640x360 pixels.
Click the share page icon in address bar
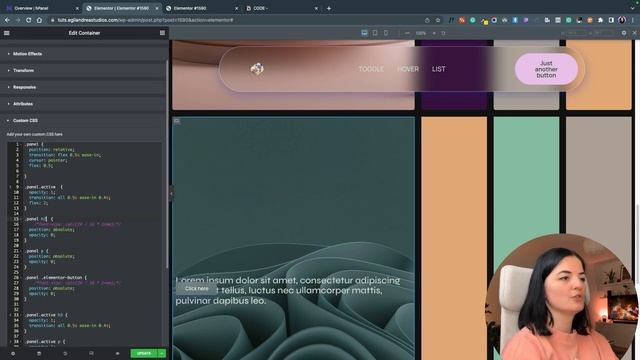pos(427,20)
